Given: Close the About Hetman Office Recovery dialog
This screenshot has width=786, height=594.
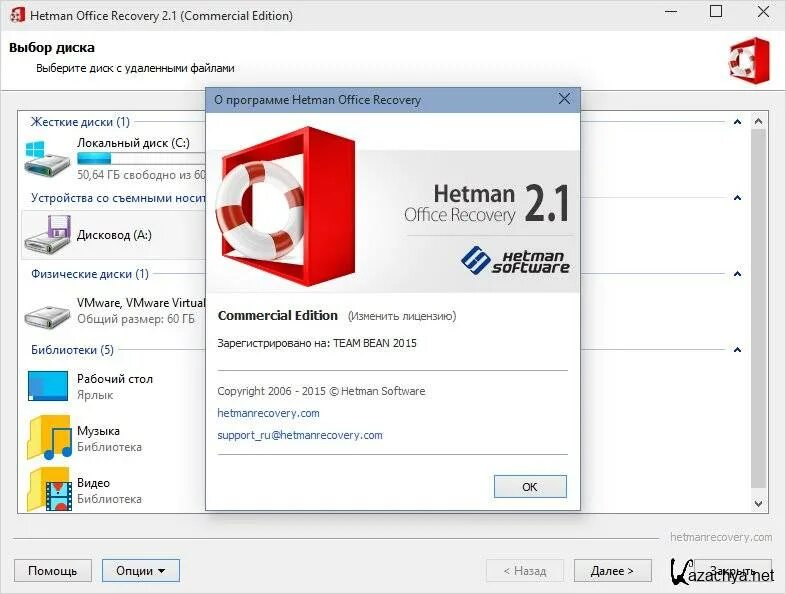Looking at the screenshot, I should 564,99.
